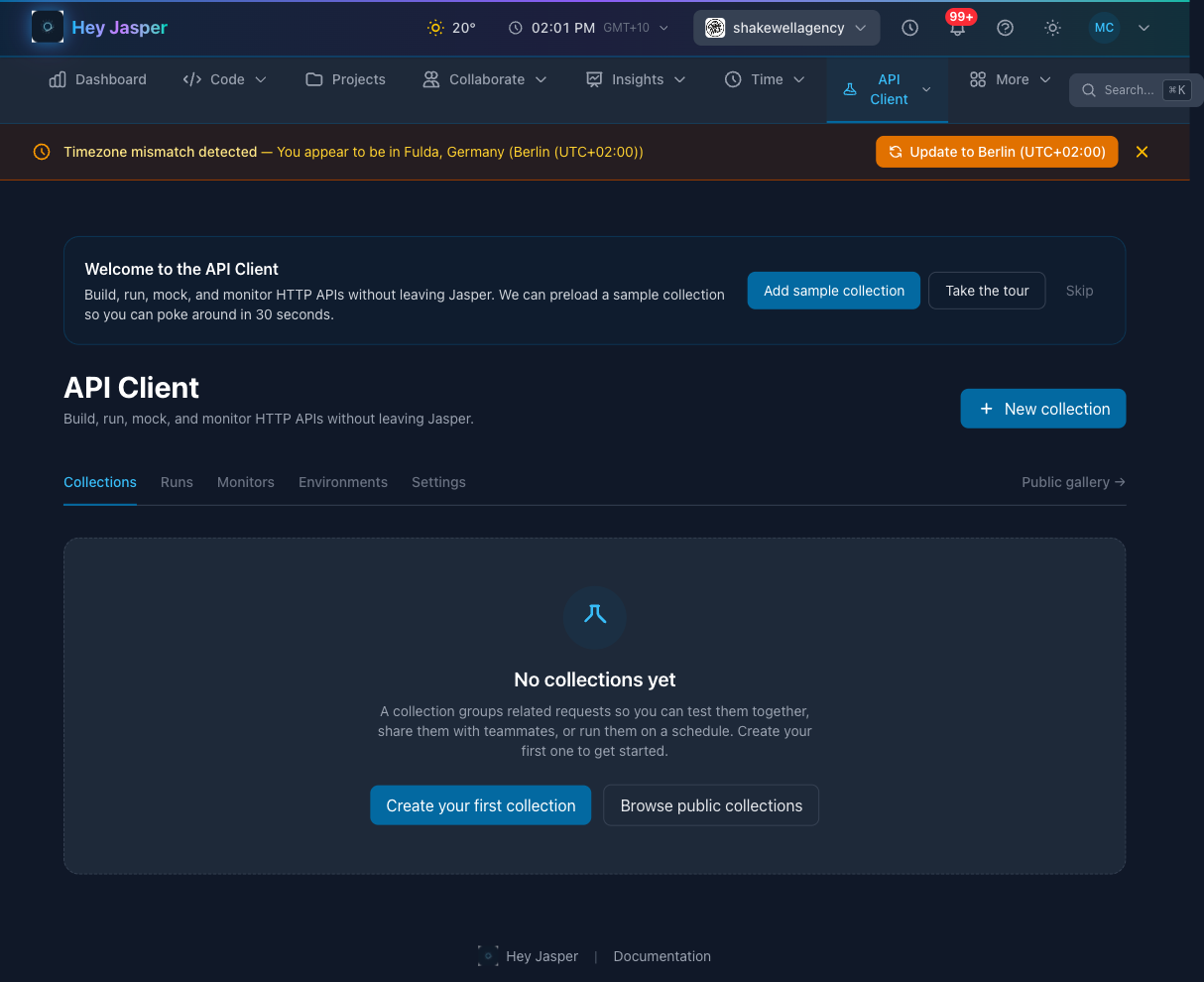
Task: Click the ⌘K shortcut badge
Action: 1176,90
